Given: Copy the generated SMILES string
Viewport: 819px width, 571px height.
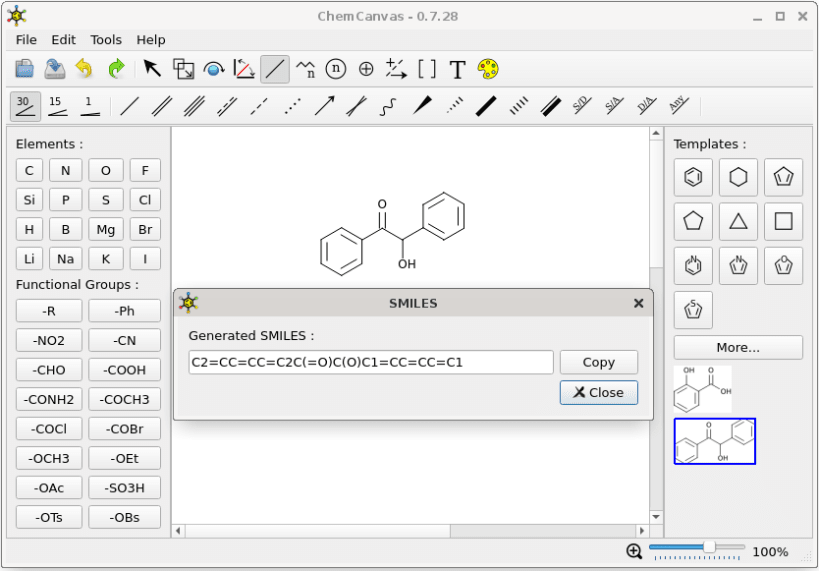Looking at the screenshot, I should [599, 362].
